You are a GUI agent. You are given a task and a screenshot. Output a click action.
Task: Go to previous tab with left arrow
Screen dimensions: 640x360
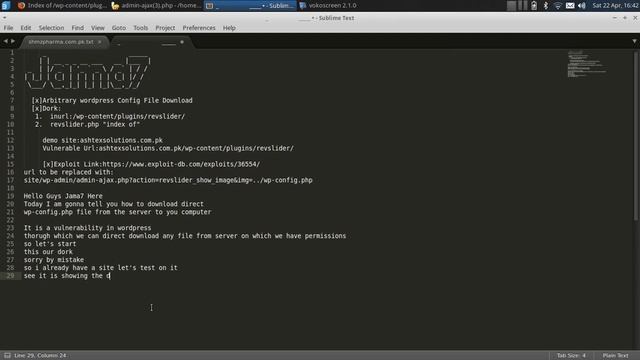tap(6, 41)
